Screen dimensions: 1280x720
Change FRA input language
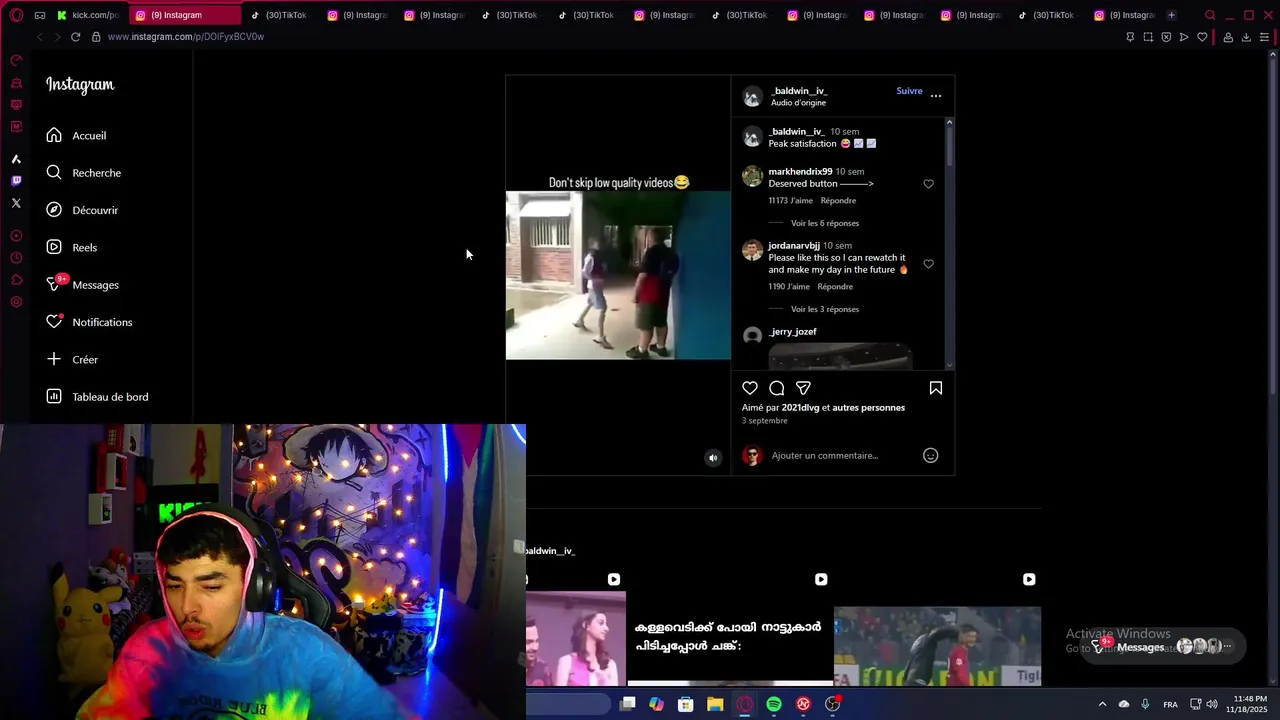click(1170, 705)
